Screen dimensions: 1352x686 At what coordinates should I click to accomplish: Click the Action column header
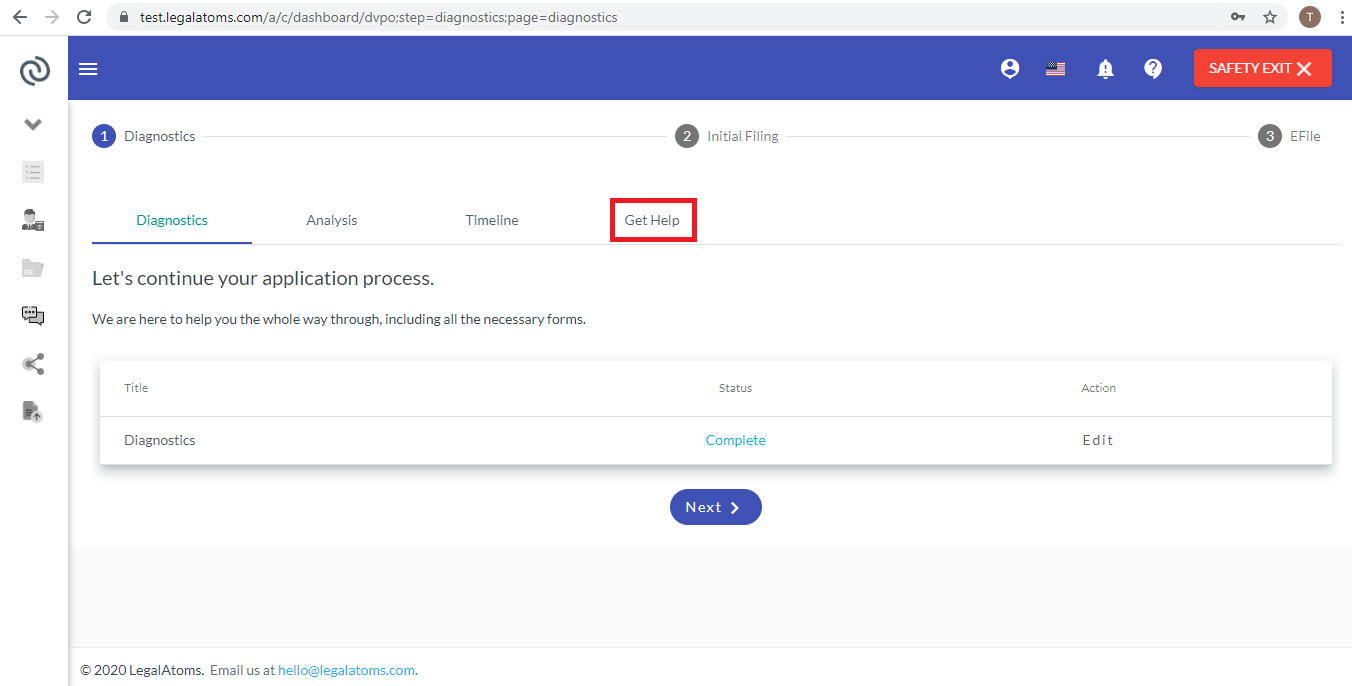[x=1098, y=388]
